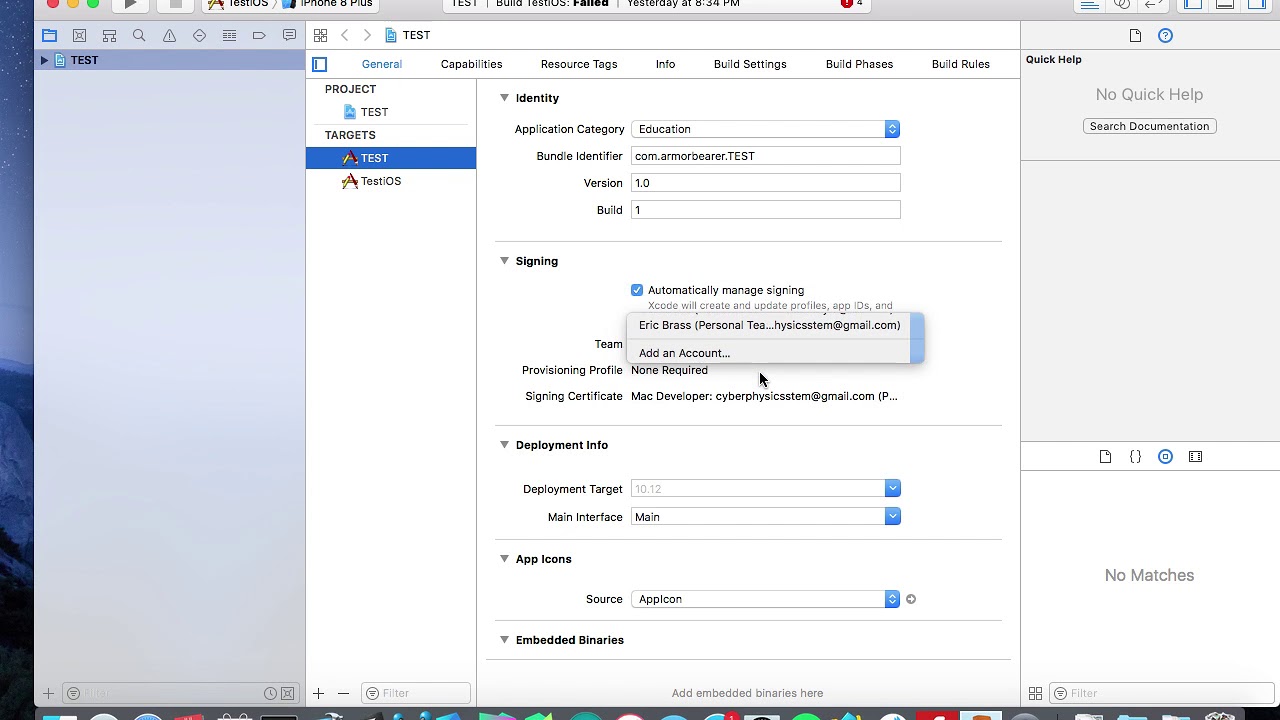Viewport: 1280px width, 720px height.
Task: Show the File Template library
Action: click(x=1105, y=457)
